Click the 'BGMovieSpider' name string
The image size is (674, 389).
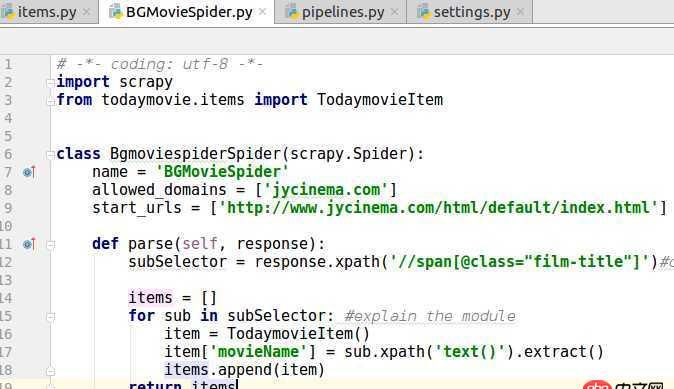222,172
